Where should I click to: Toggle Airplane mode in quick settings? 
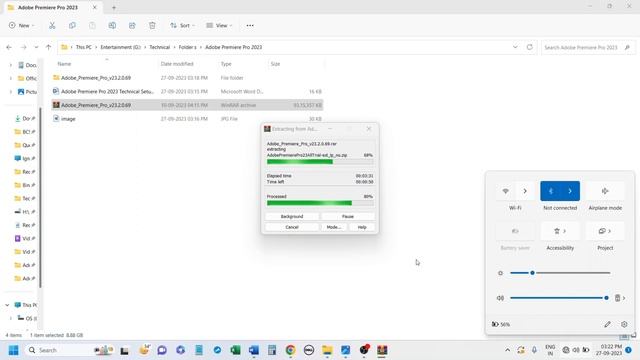click(x=605, y=191)
